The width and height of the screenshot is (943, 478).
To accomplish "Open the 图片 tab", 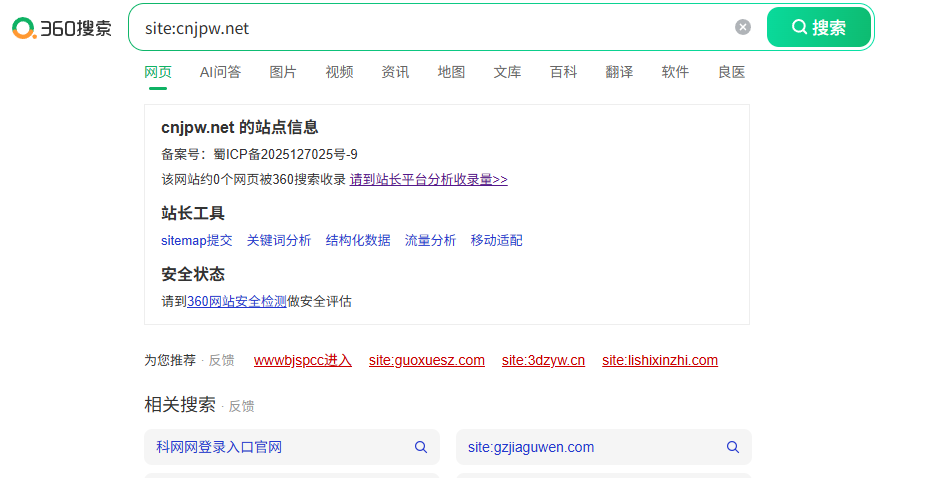I will pos(283,72).
